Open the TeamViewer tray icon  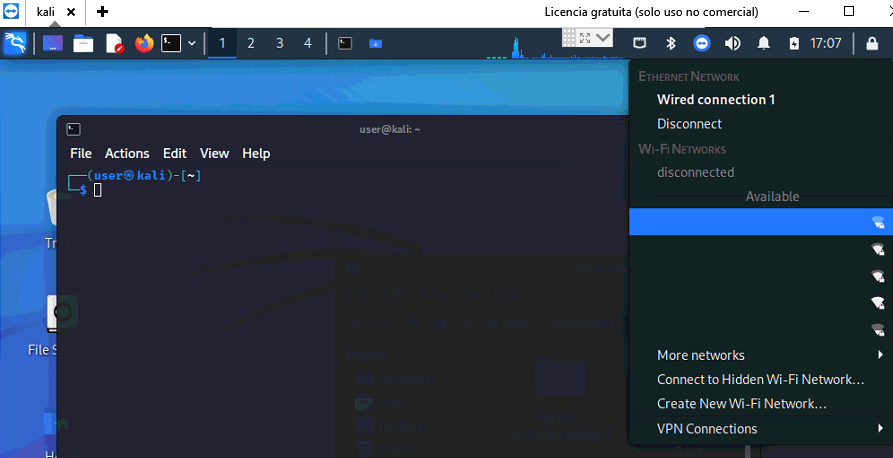point(702,43)
